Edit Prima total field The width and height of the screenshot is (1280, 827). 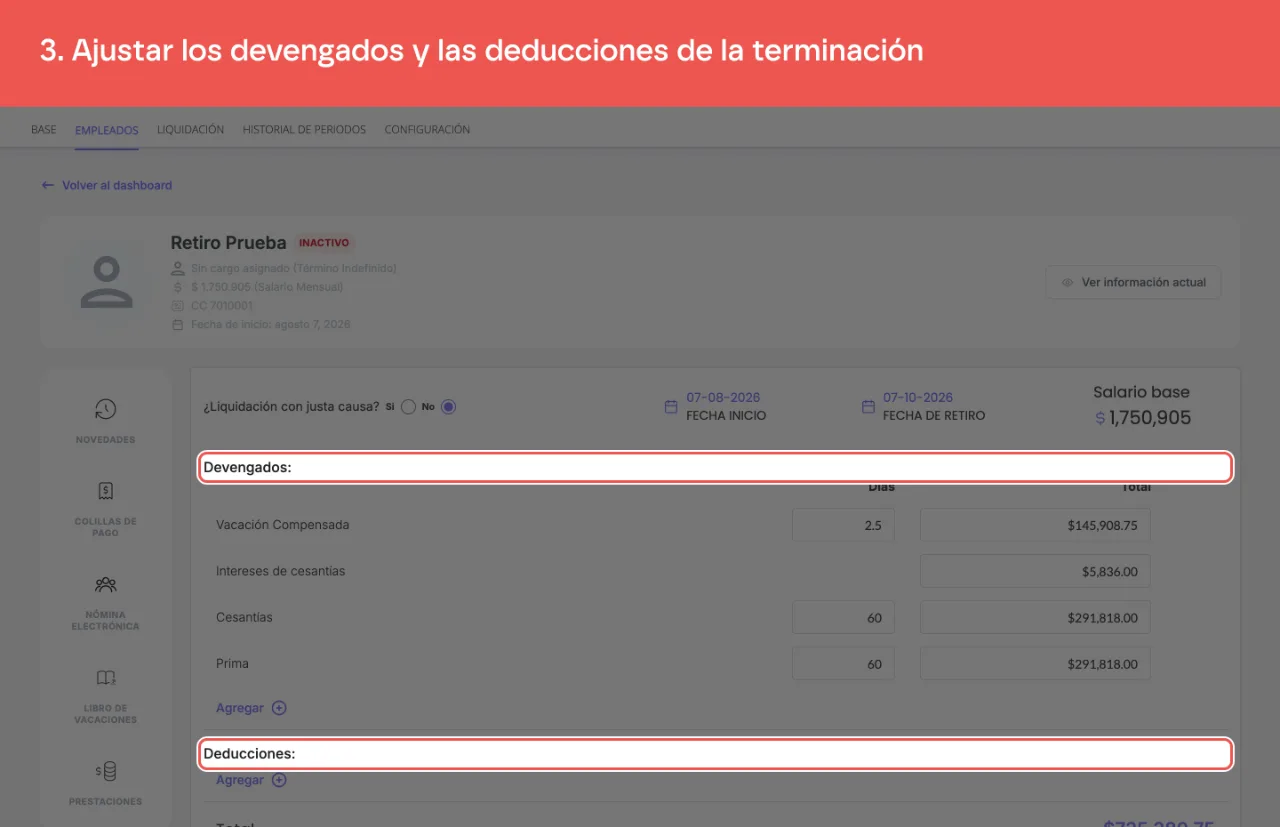(x=1035, y=664)
